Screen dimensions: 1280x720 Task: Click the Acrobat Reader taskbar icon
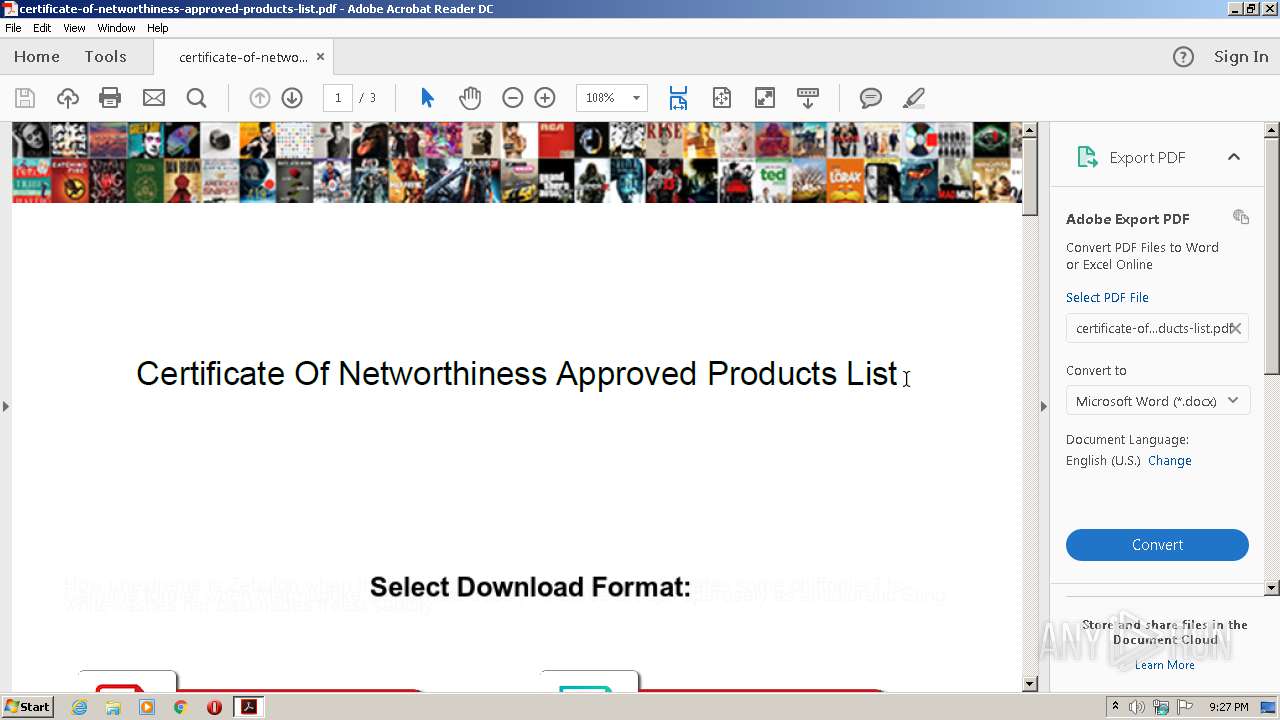(248, 707)
